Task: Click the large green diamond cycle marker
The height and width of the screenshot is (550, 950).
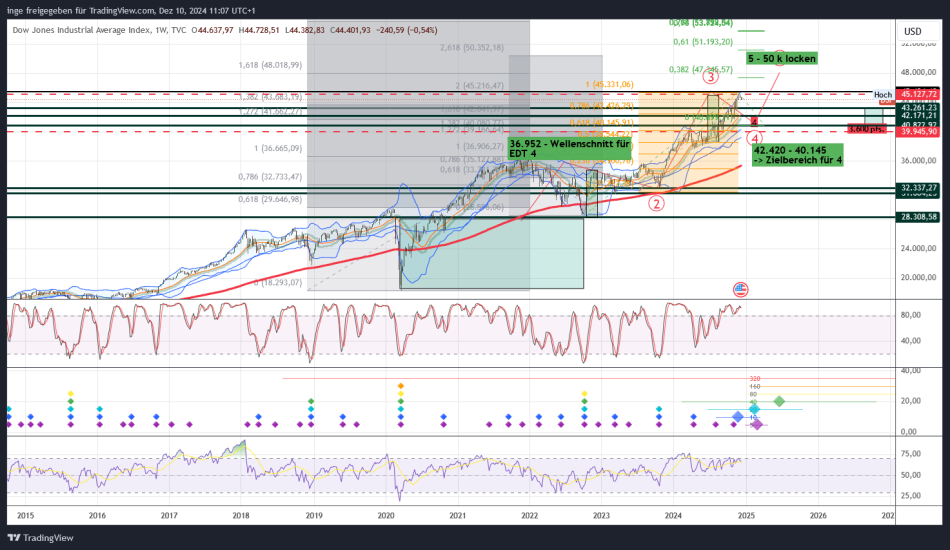Action: [x=780, y=401]
